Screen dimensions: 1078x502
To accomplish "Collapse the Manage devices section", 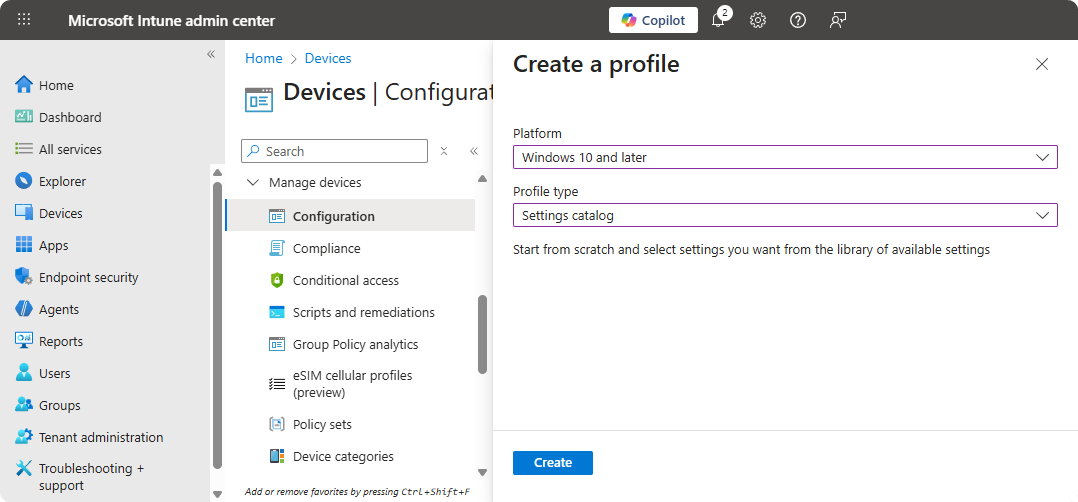I will pos(252,183).
